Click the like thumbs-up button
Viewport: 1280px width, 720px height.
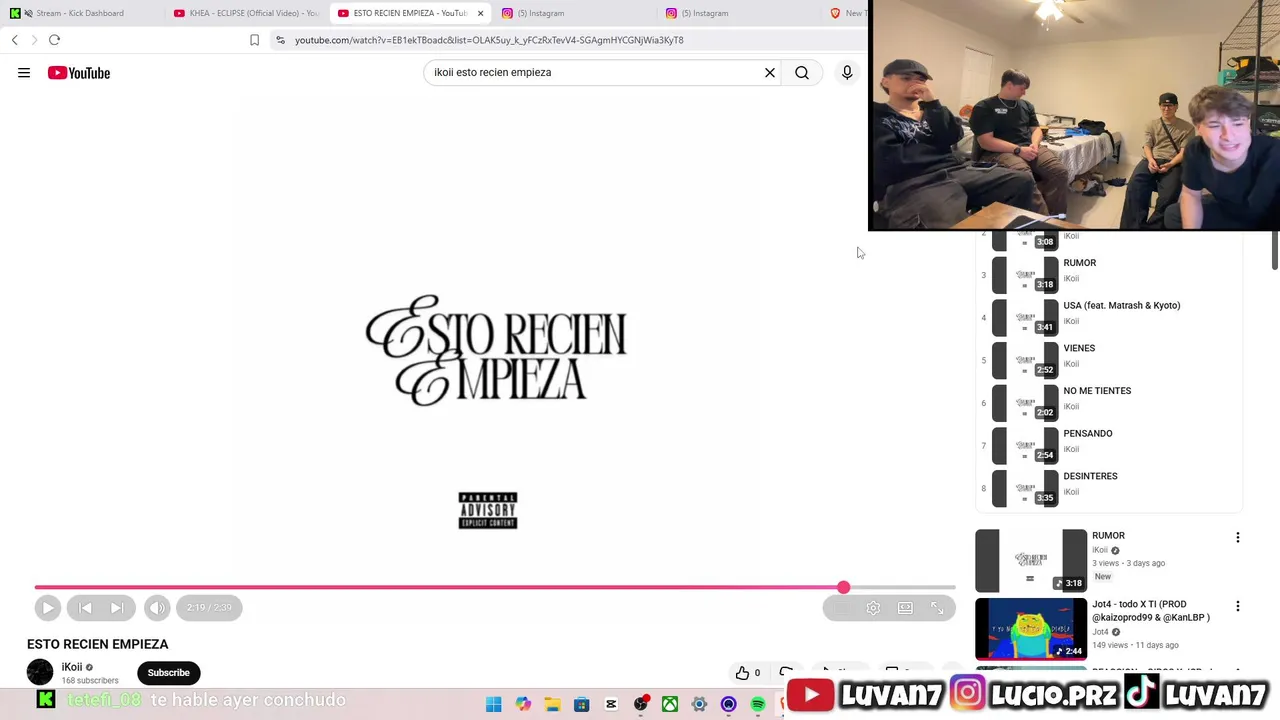point(748,673)
